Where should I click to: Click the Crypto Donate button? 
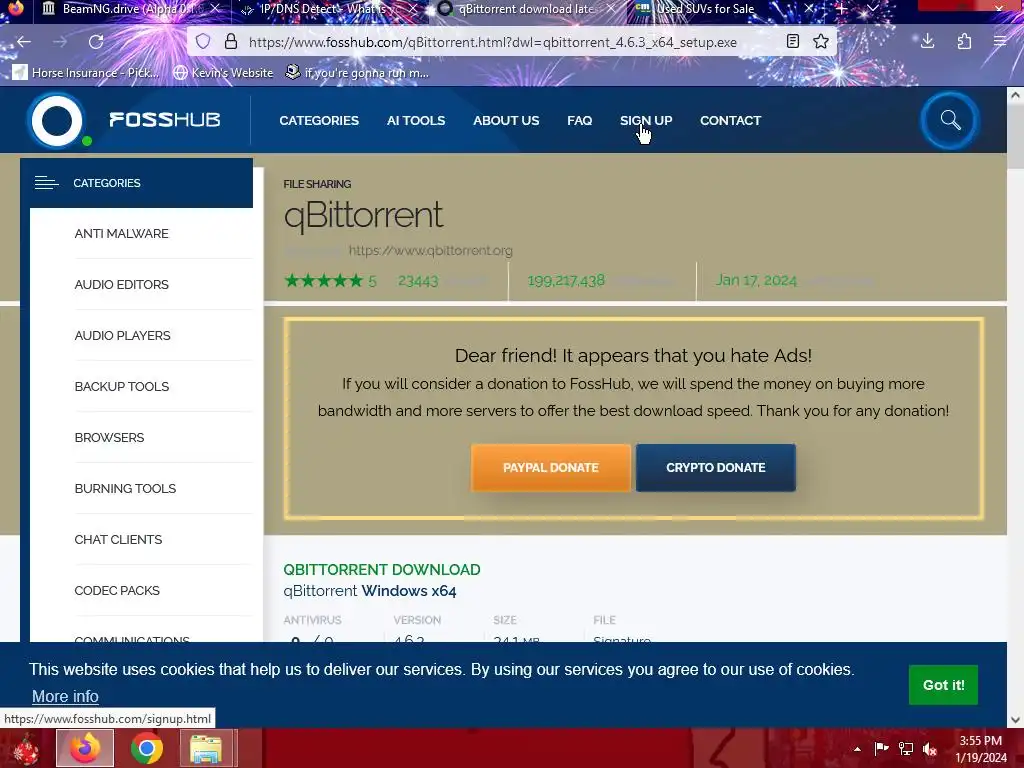[716, 468]
